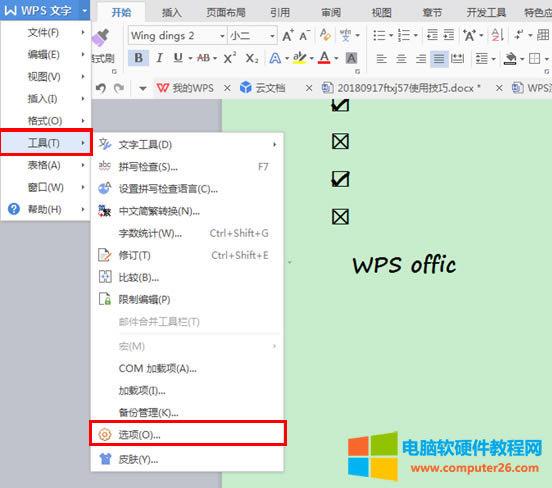This screenshot has width=552, height=488.
Task: Apply Italic formatting
Action: tap(159, 58)
